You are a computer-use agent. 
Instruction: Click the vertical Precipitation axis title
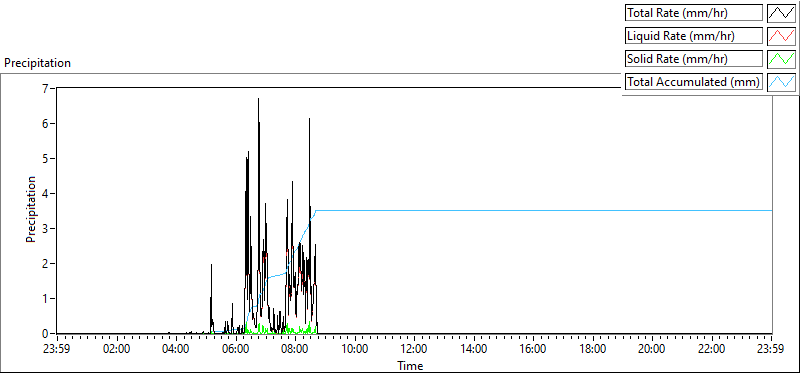tap(31, 209)
